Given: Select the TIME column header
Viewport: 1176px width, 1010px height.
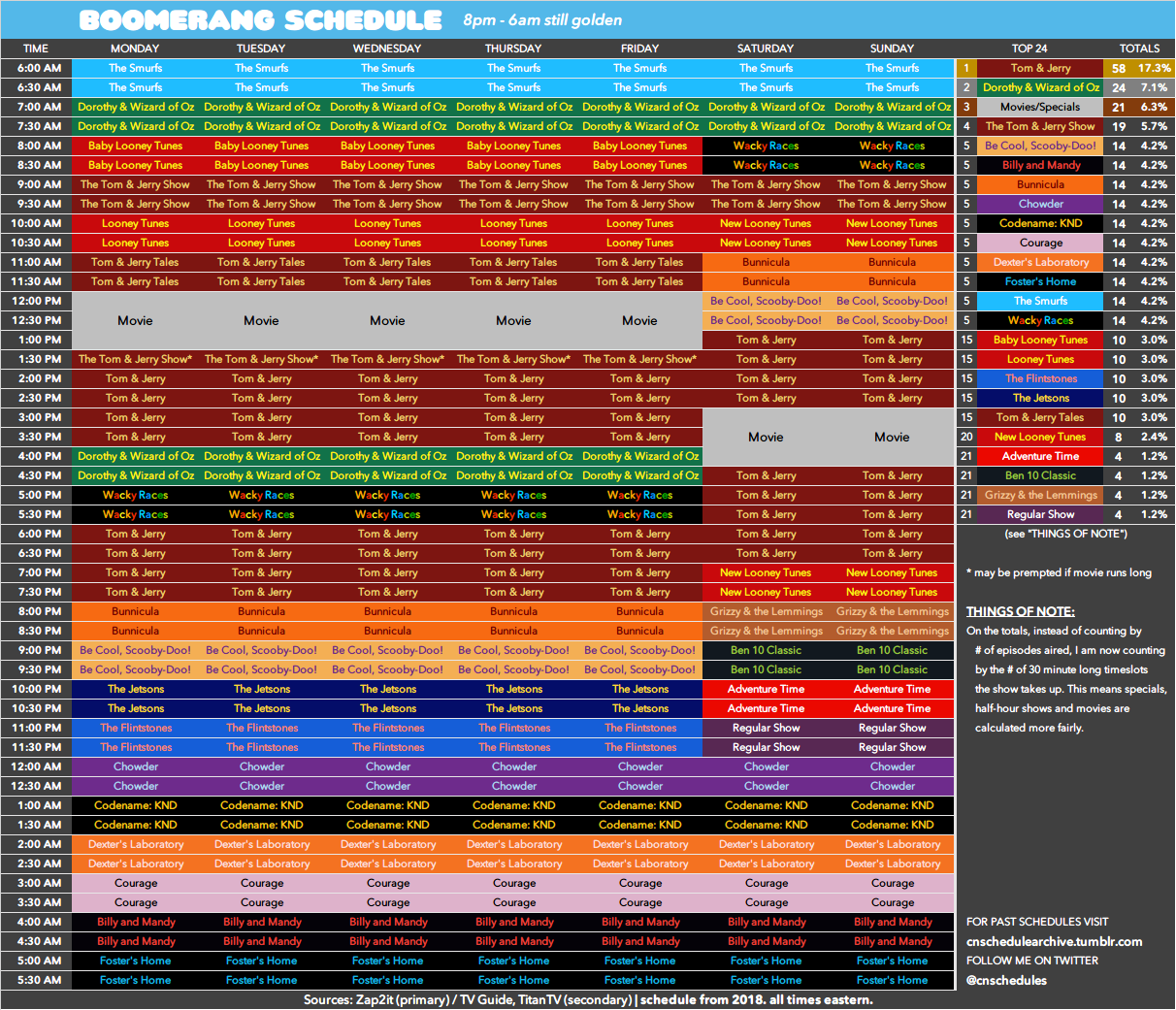Looking at the screenshot, I should click(x=35, y=49).
